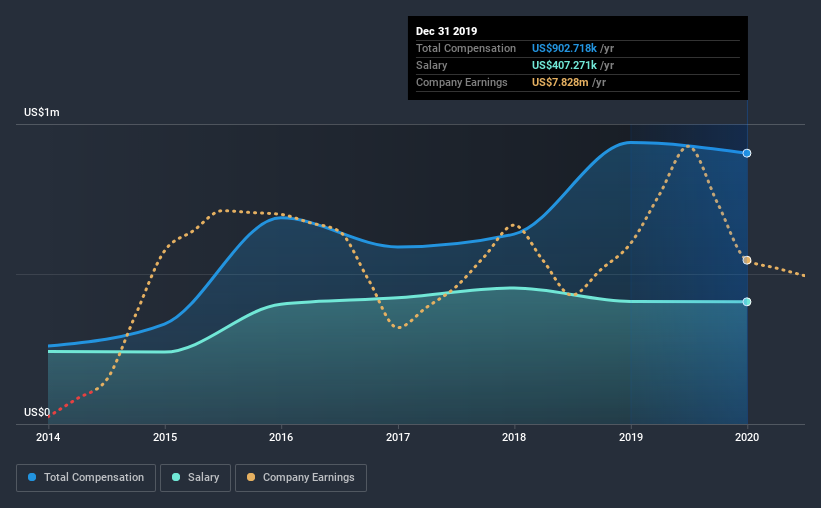Click the US$407.271k salary value
This screenshot has height=508, width=821.
click(564, 65)
